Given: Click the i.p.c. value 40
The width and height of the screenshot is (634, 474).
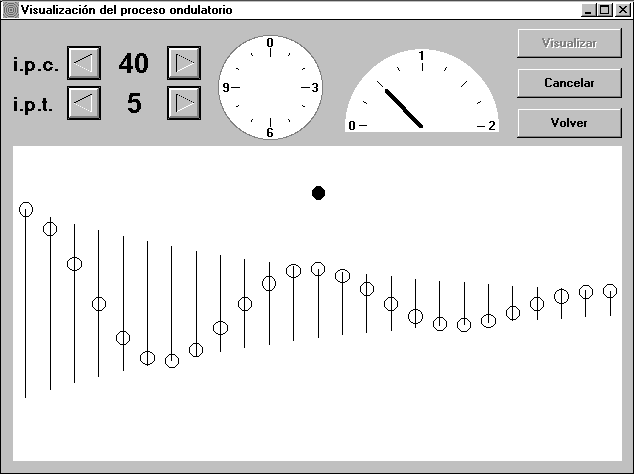Looking at the screenshot, I should click(x=134, y=63).
